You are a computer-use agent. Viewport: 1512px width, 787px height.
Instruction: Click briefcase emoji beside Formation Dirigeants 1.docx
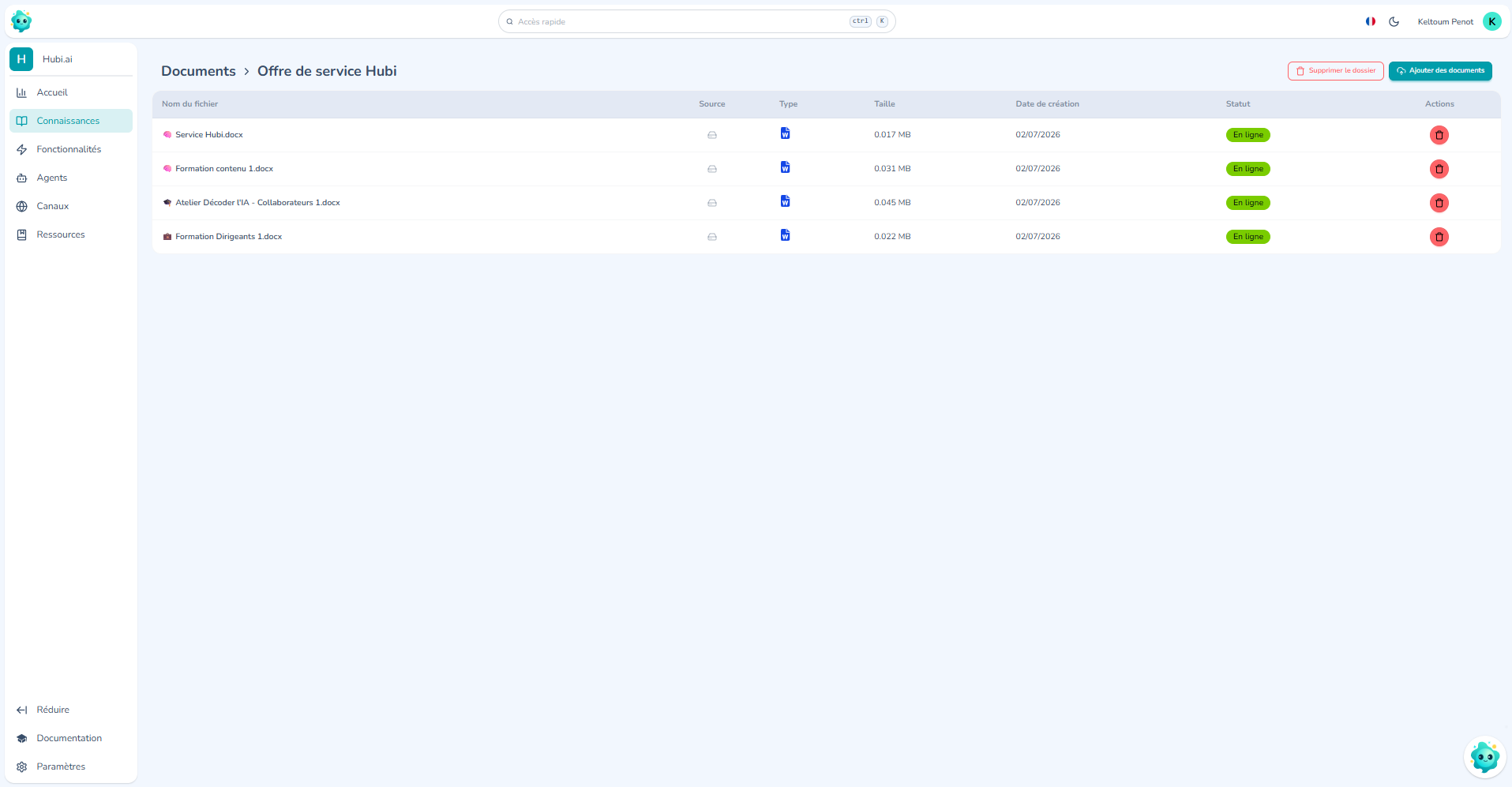point(167,237)
